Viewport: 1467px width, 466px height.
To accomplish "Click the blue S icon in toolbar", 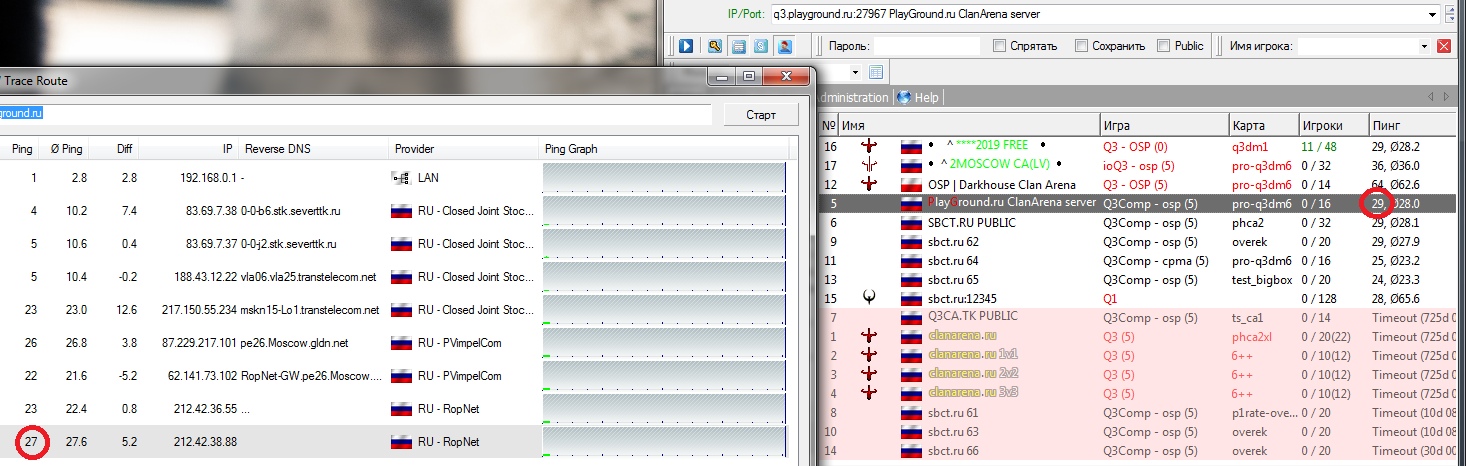I will point(761,46).
